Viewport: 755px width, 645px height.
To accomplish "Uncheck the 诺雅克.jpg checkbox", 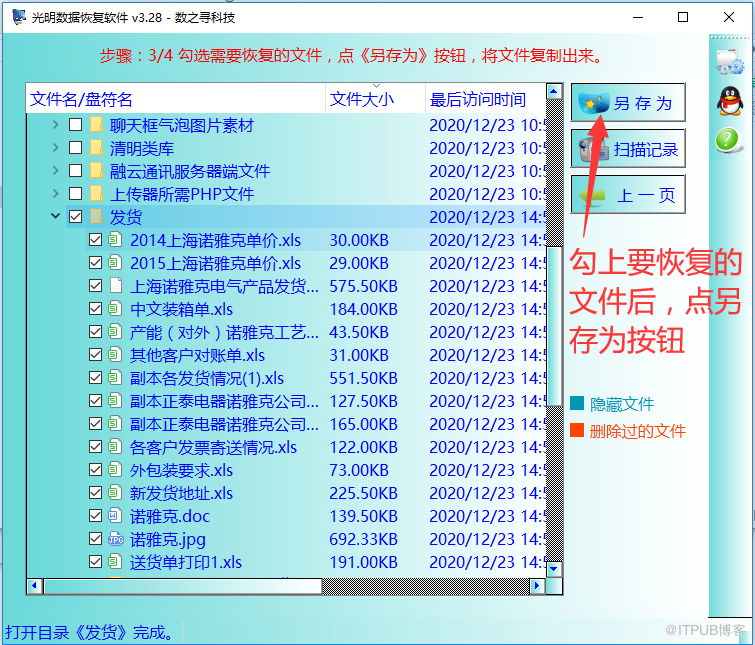I will click(x=95, y=539).
